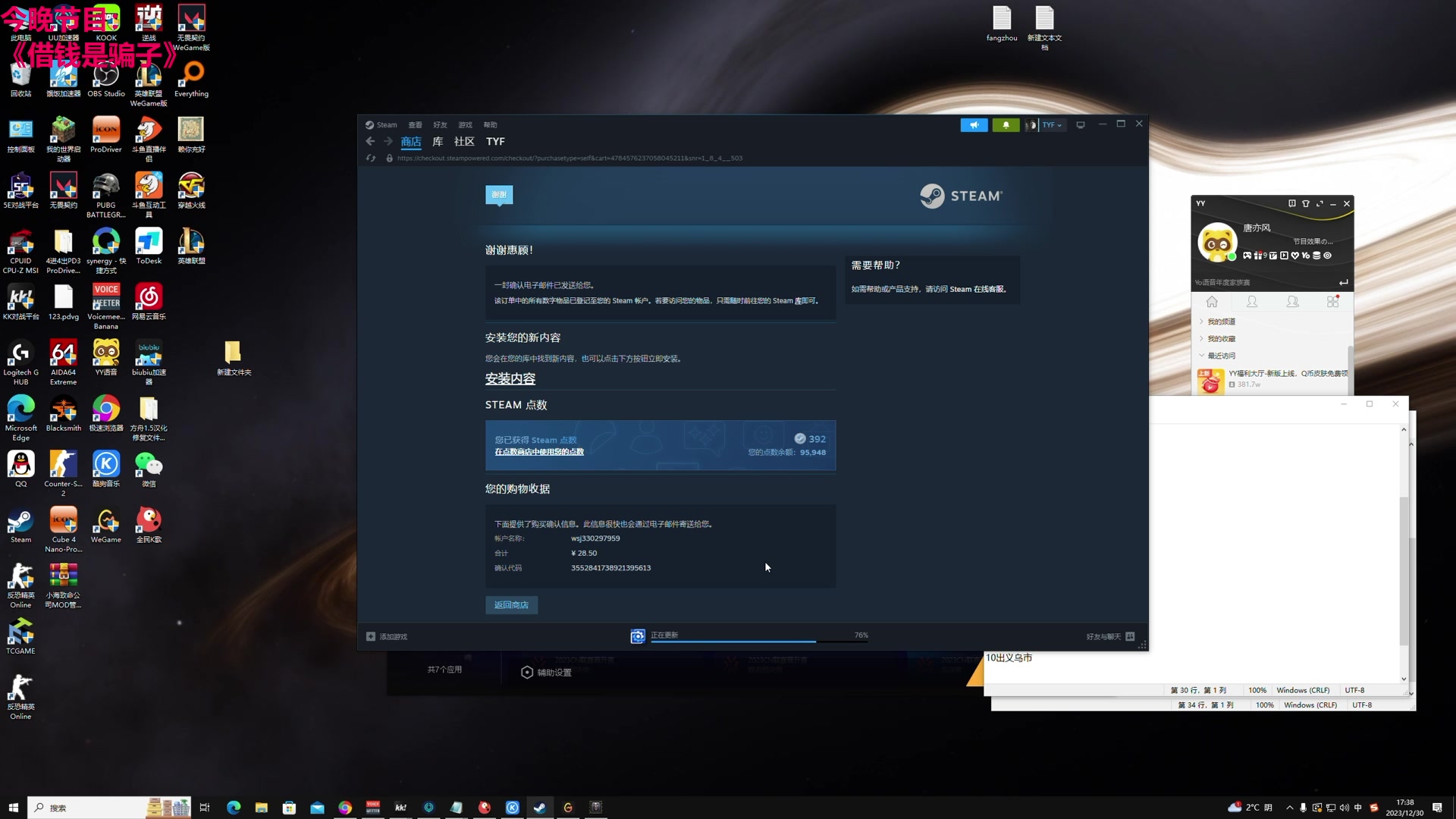Image resolution: width=1456 pixels, height=819 pixels.
Task: Click the 返回商店 button
Action: 511,605
